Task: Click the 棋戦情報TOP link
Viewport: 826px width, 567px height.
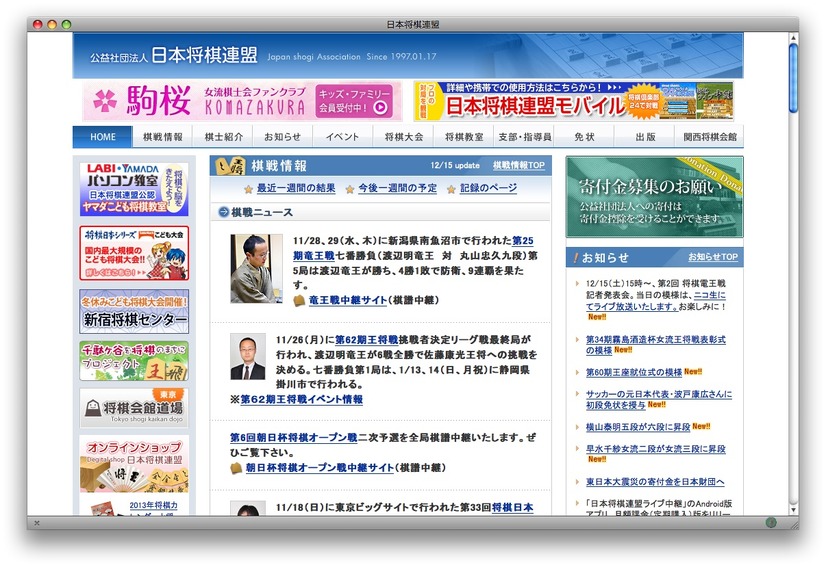Action: (519, 165)
